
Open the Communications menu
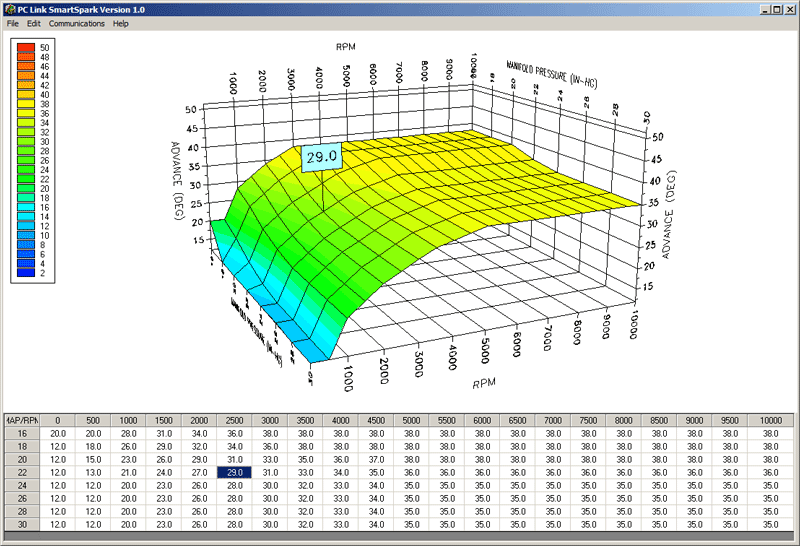[x=77, y=23]
